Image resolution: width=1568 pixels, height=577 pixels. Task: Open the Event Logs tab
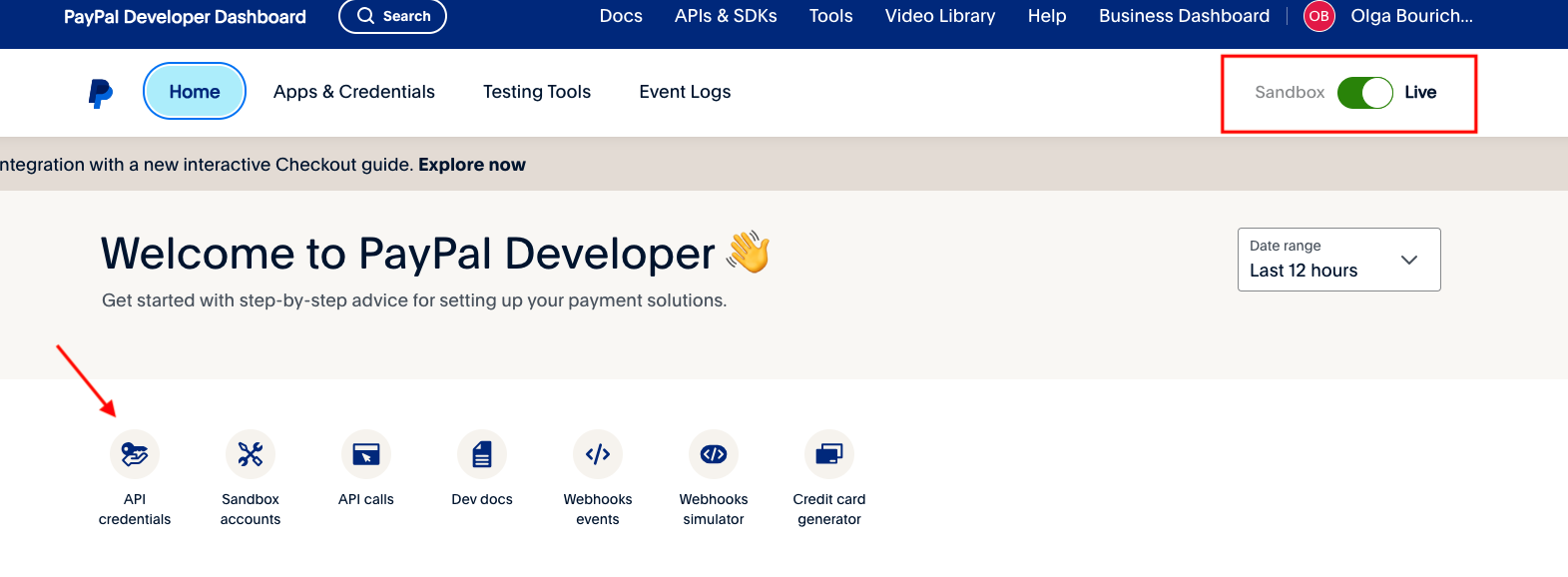coord(685,92)
